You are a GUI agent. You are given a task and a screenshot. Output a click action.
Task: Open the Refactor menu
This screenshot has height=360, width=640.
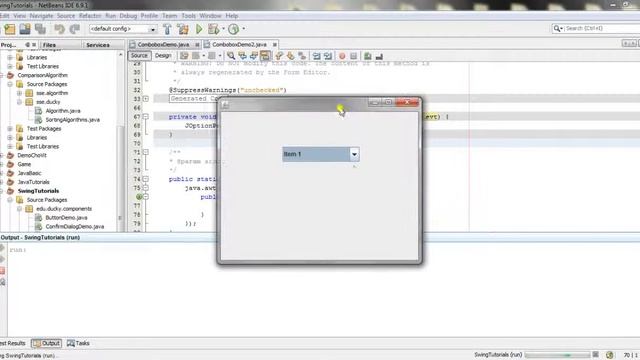tap(90, 16)
